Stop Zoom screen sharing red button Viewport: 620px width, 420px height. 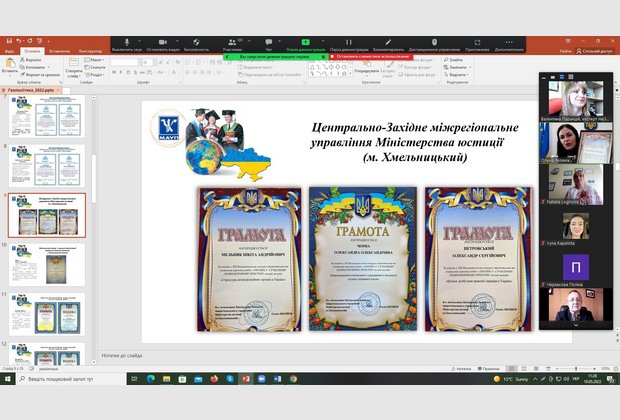[x=371, y=57]
